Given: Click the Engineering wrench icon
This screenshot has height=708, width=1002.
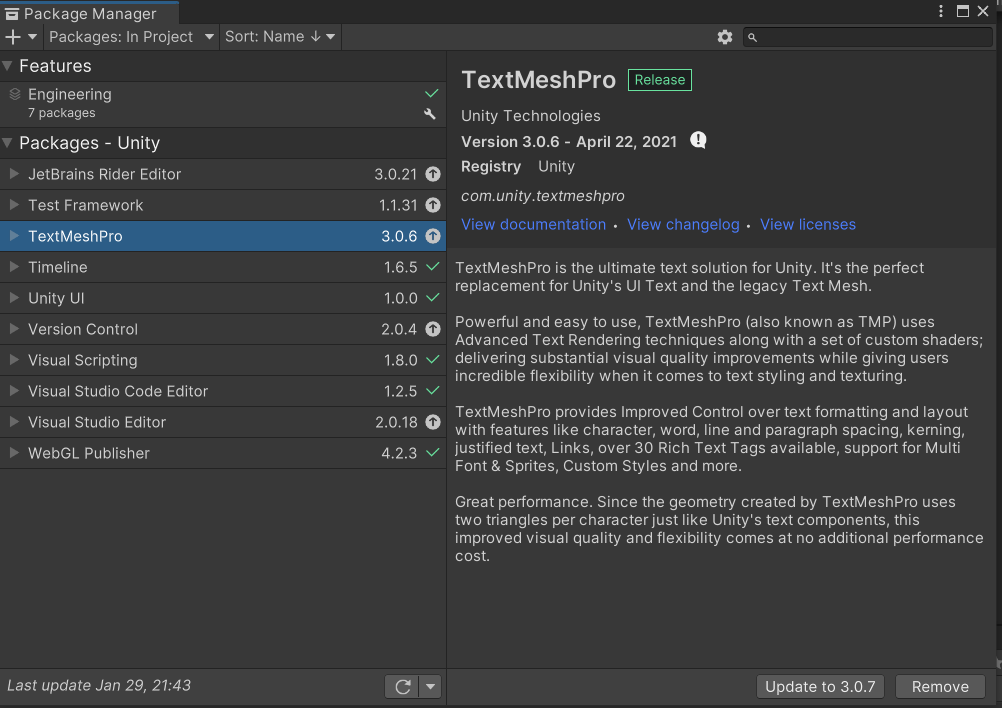Looking at the screenshot, I should [x=430, y=114].
